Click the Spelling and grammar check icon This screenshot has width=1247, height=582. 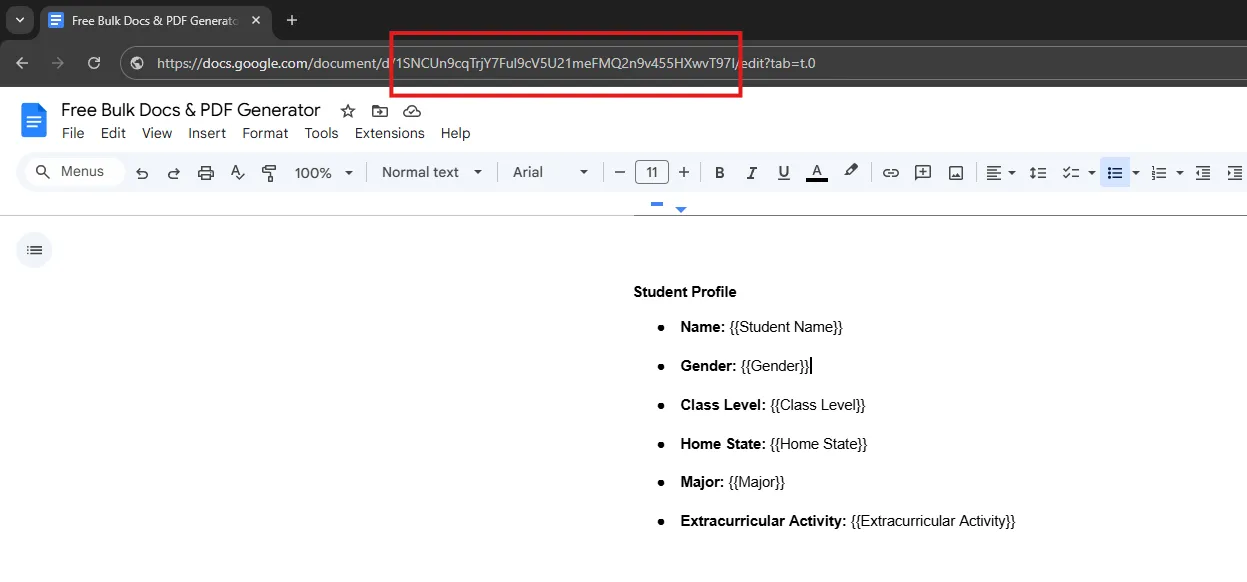pyautogui.click(x=238, y=173)
